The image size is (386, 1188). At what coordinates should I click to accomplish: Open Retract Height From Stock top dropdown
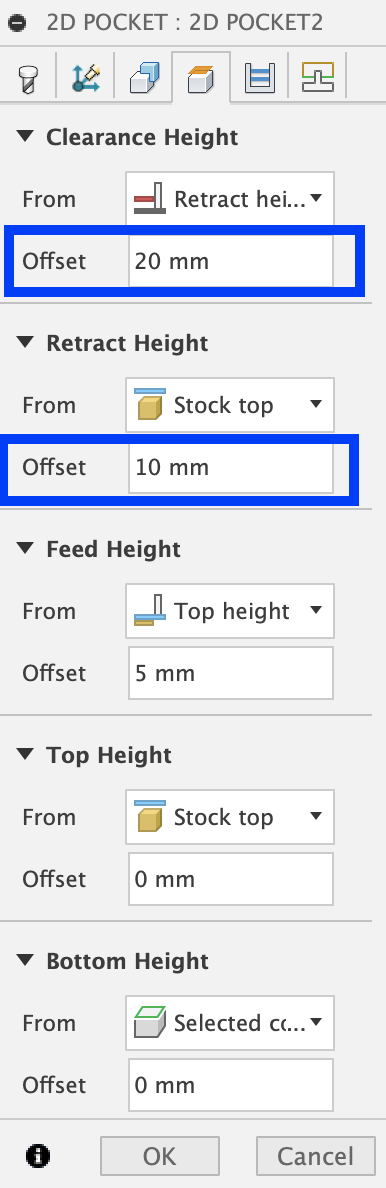point(230,405)
